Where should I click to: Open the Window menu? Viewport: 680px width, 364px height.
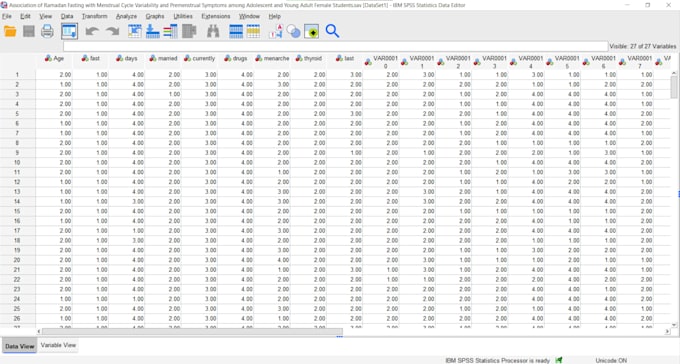(x=249, y=16)
